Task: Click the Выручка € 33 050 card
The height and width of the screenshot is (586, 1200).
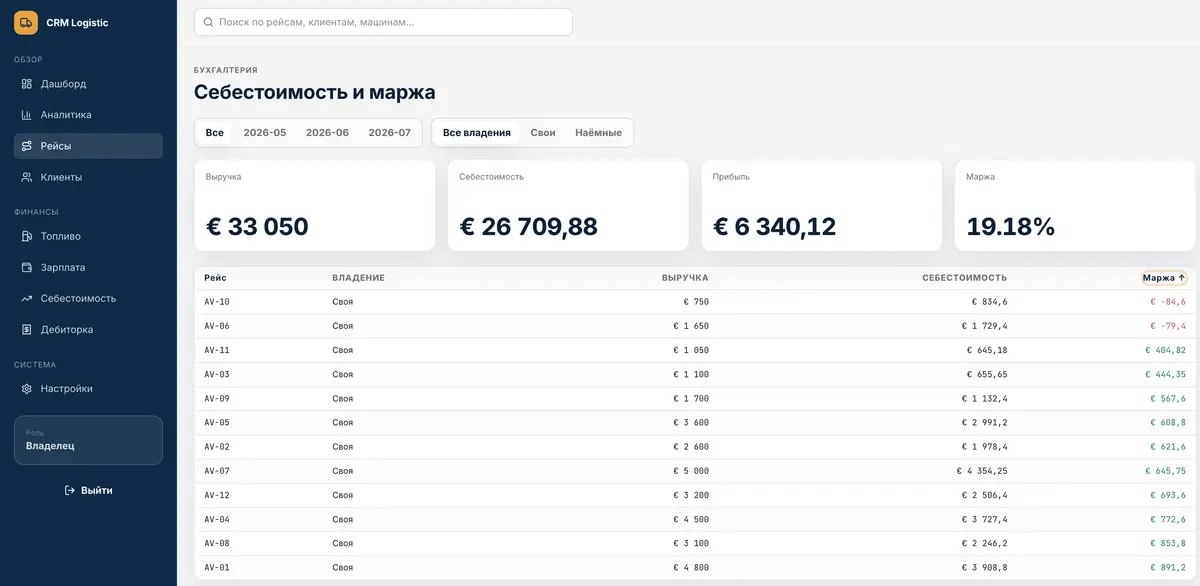Action: pos(315,205)
